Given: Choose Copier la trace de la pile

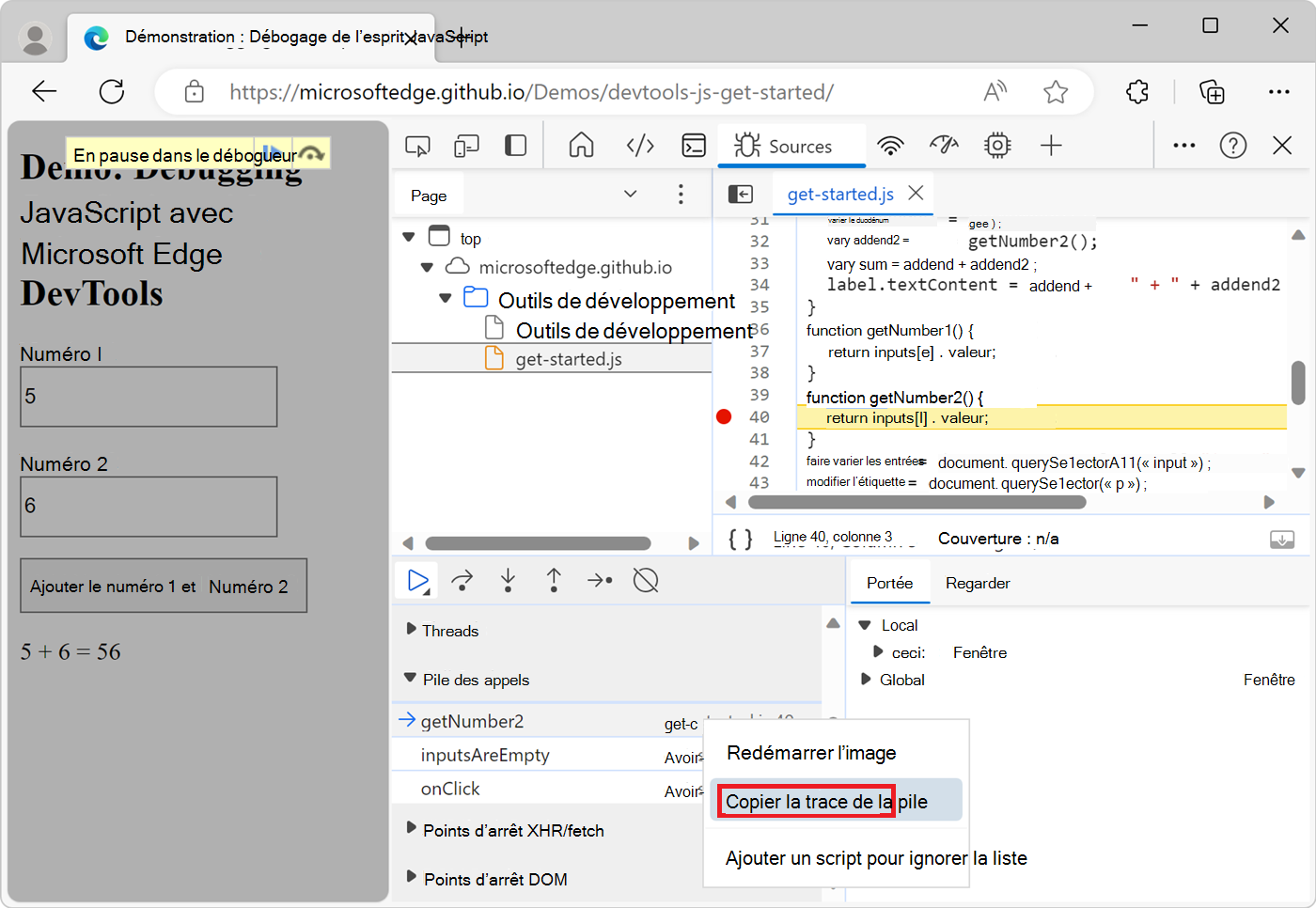Looking at the screenshot, I should tap(836, 801).
